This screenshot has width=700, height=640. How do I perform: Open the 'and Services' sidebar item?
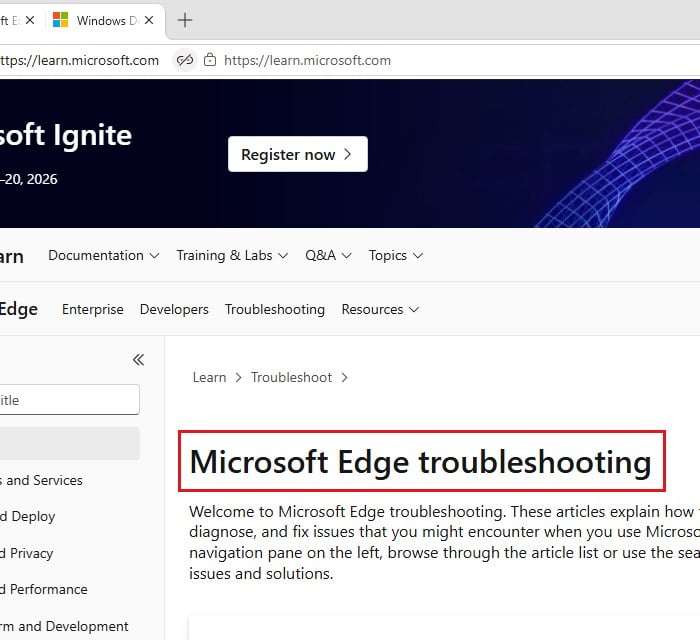(41, 480)
